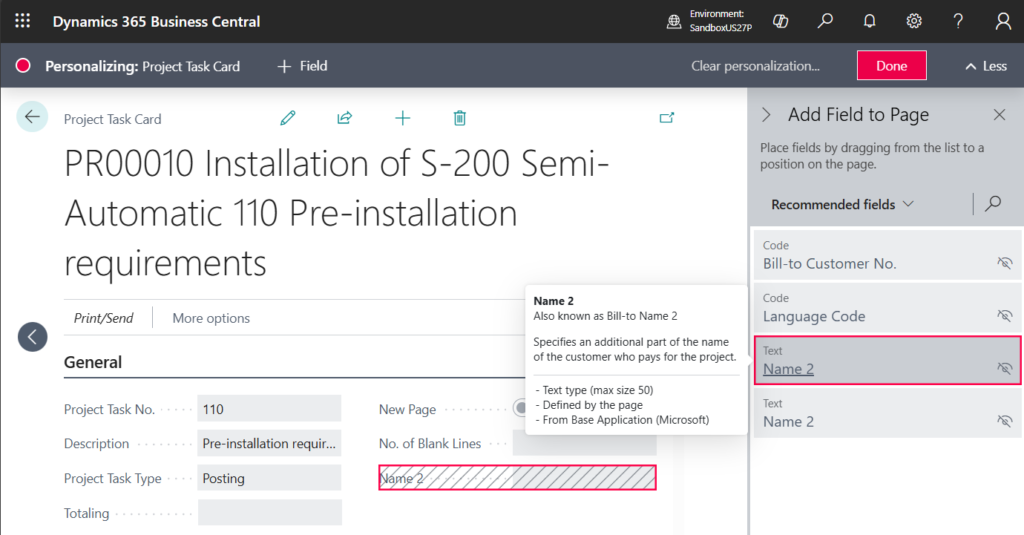Open the Recommended fields dropdown
Viewport: 1024px width, 535px height.
pos(842,204)
